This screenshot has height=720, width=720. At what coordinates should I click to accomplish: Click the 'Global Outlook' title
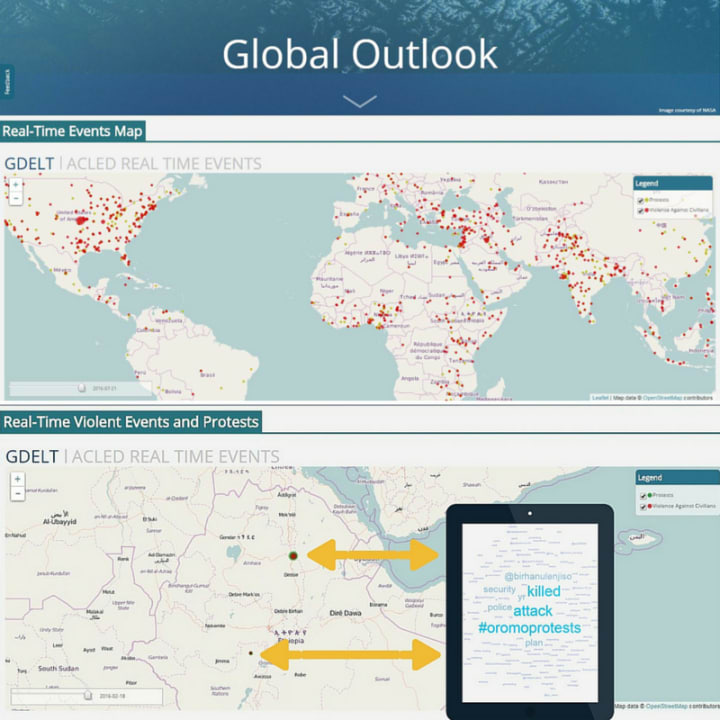pos(360,54)
